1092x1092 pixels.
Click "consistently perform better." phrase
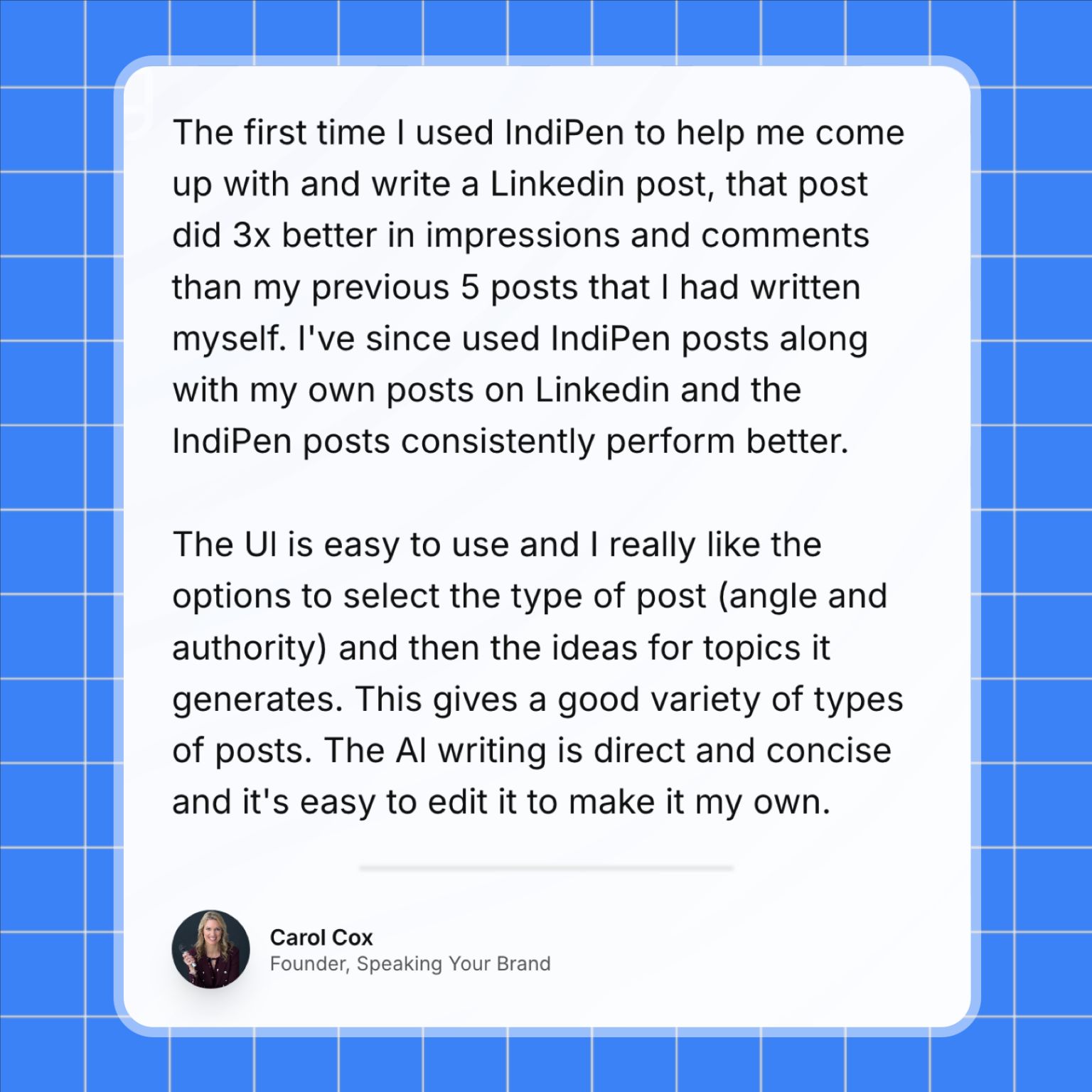pyautogui.click(x=625, y=442)
